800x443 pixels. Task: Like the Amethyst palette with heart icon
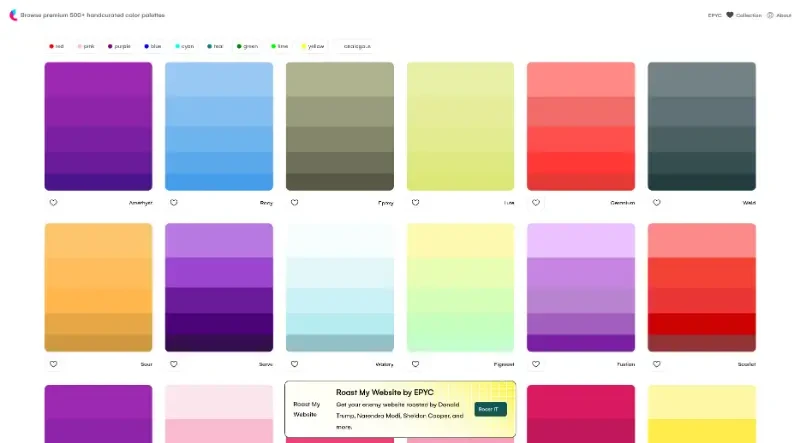tap(53, 202)
